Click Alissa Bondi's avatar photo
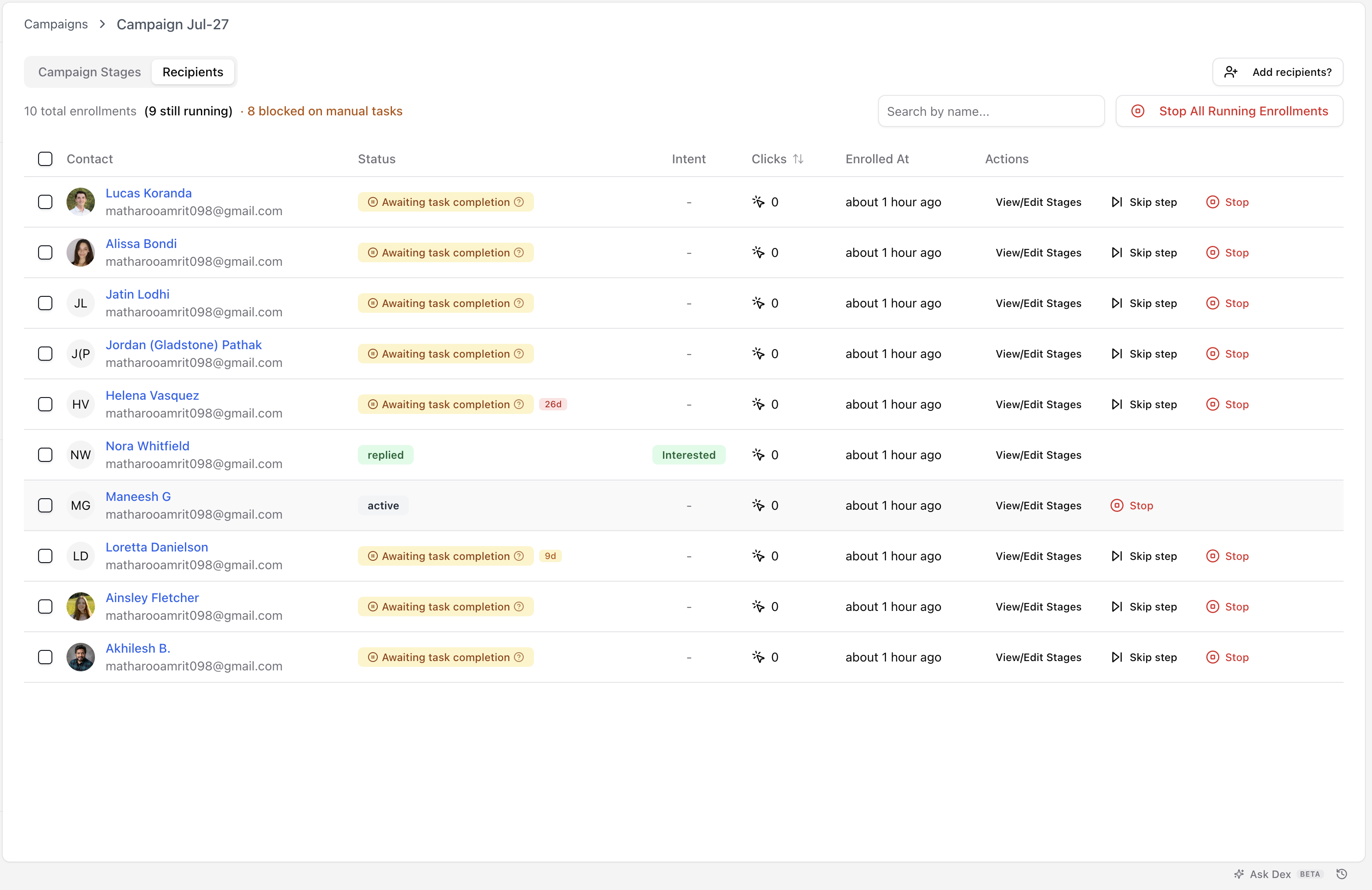The height and width of the screenshot is (890, 1372). pyautogui.click(x=81, y=252)
